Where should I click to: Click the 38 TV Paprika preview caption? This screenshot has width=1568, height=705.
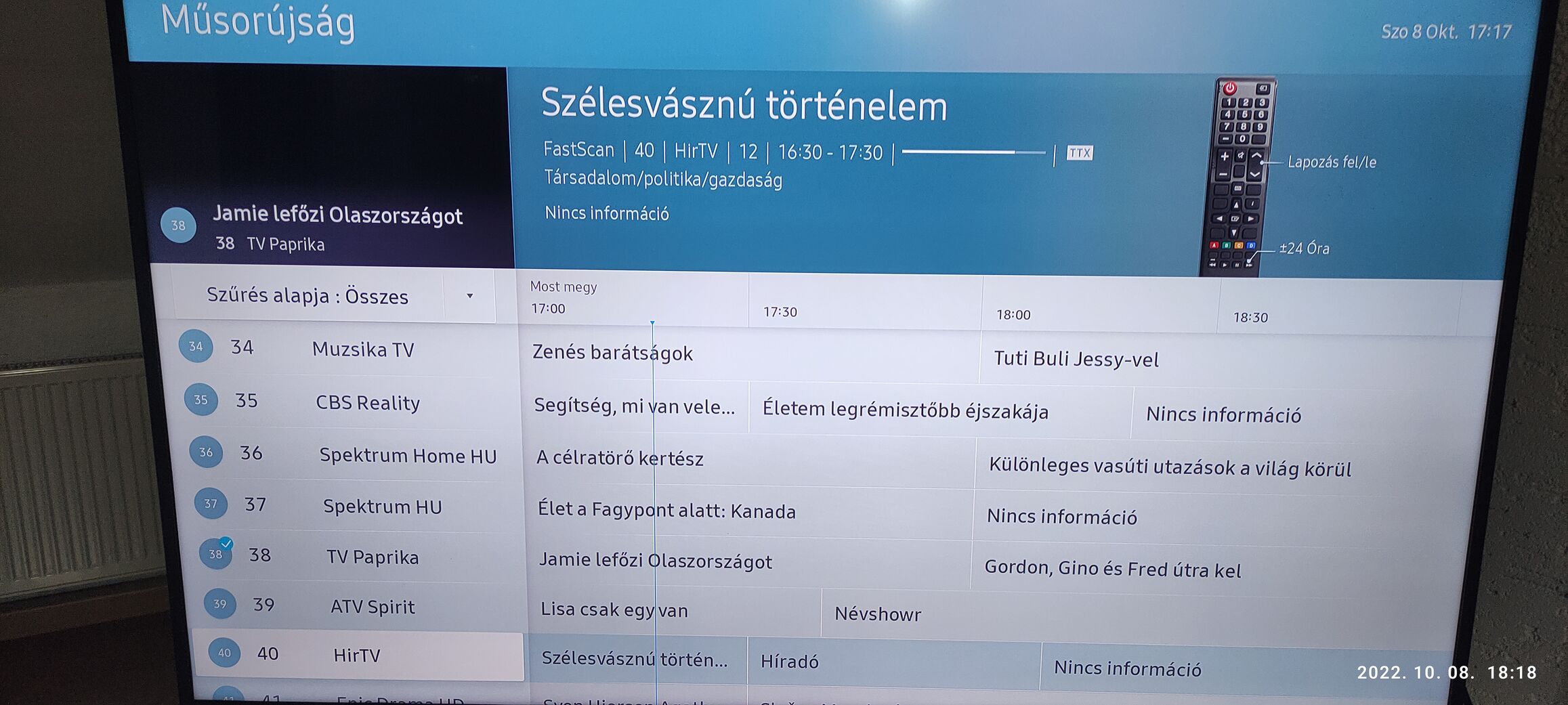coord(270,244)
